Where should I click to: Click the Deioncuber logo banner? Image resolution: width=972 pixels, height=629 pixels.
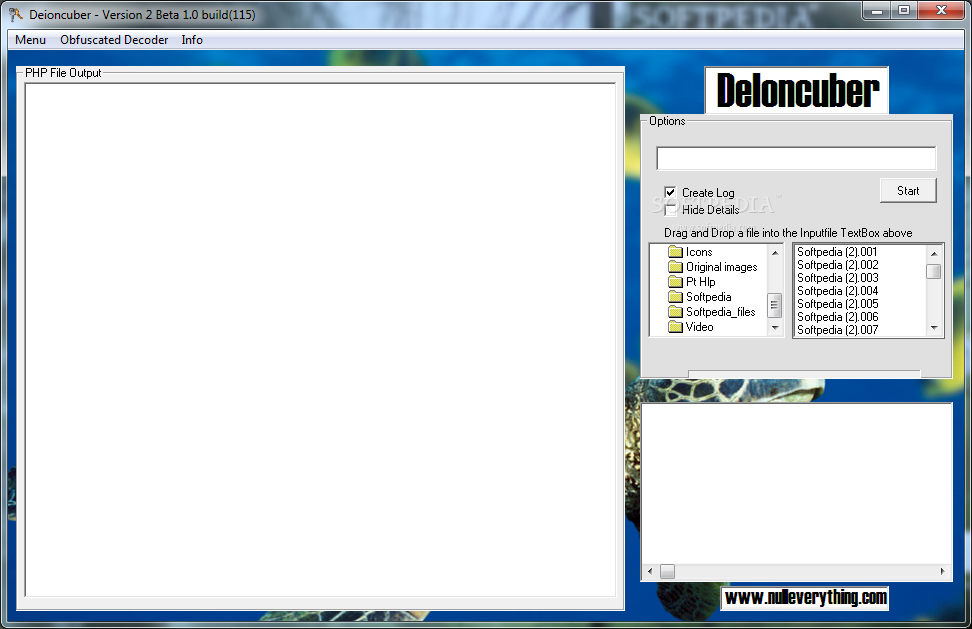point(797,90)
